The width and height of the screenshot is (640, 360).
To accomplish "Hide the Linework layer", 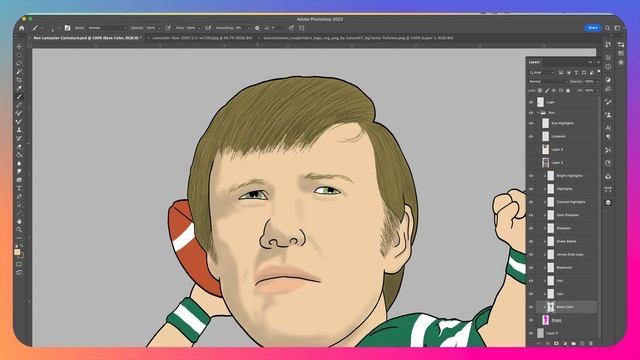I will click(531, 136).
